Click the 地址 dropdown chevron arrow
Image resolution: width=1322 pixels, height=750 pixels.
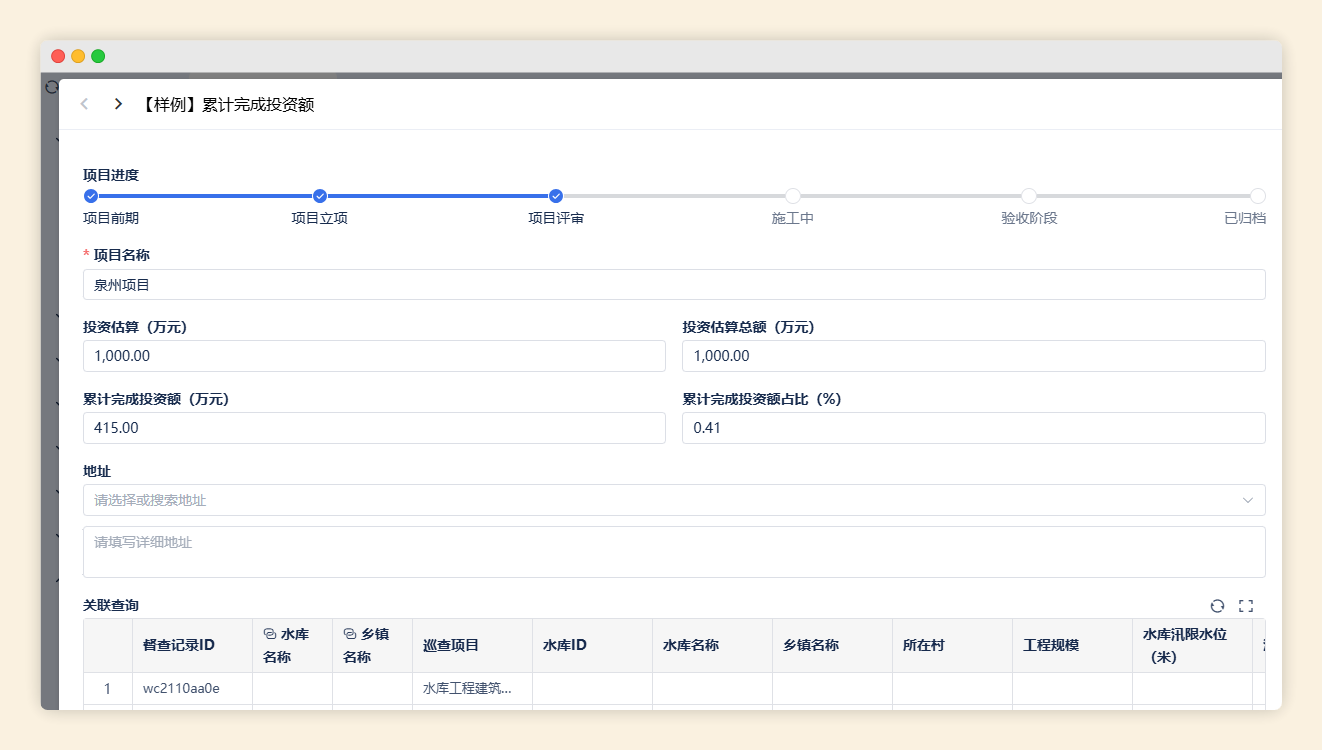[1247, 500]
